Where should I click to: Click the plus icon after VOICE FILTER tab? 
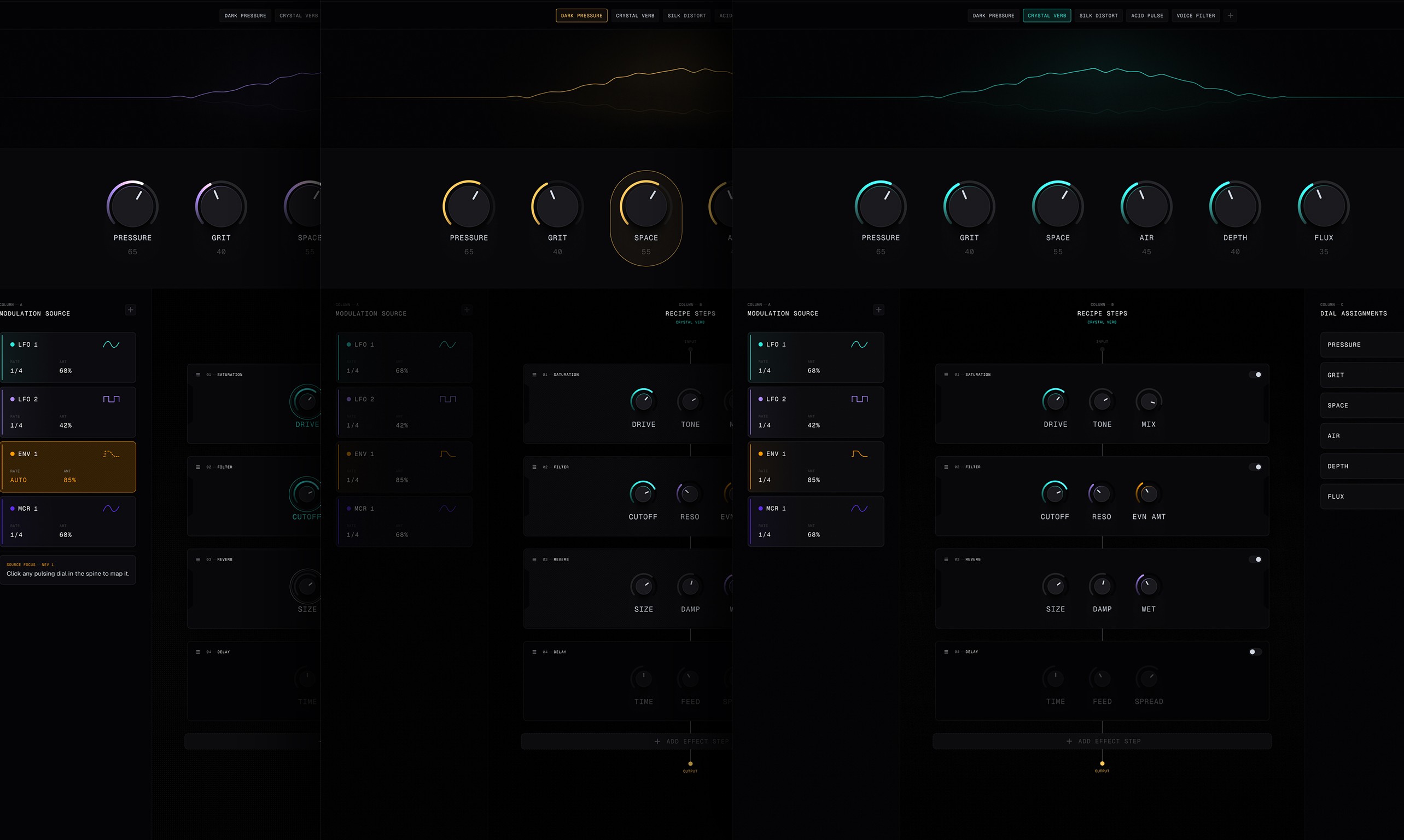coord(1230,16)
